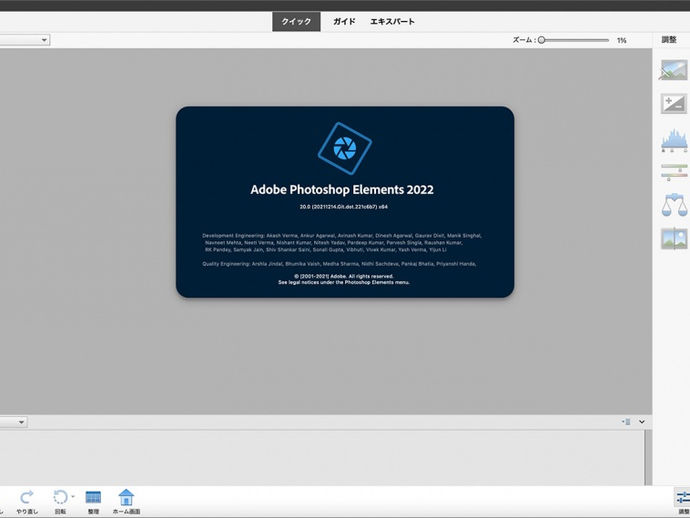Viewport: 690px width, 518px height.
Task: Expand the rotate options arrow
Action: (x=73, y=496)
